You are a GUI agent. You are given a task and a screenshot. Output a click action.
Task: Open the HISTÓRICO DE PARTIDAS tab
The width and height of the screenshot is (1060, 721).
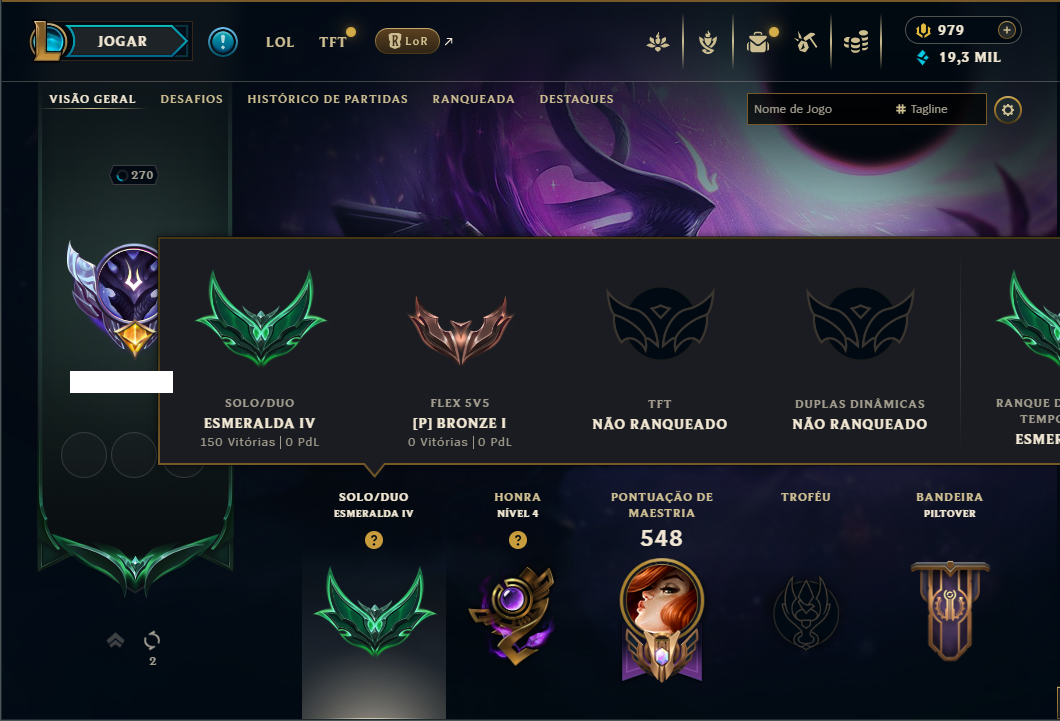click(x=327, y=99)
